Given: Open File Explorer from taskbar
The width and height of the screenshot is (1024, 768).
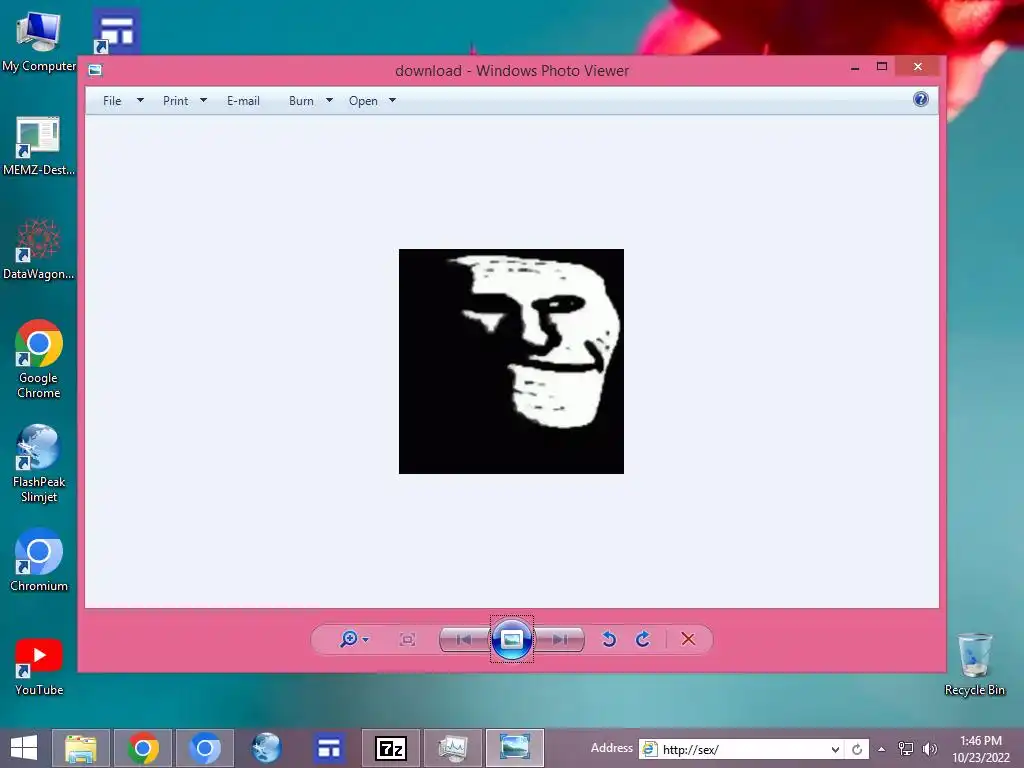Looking at the screenshot, I should click(81, 748).
